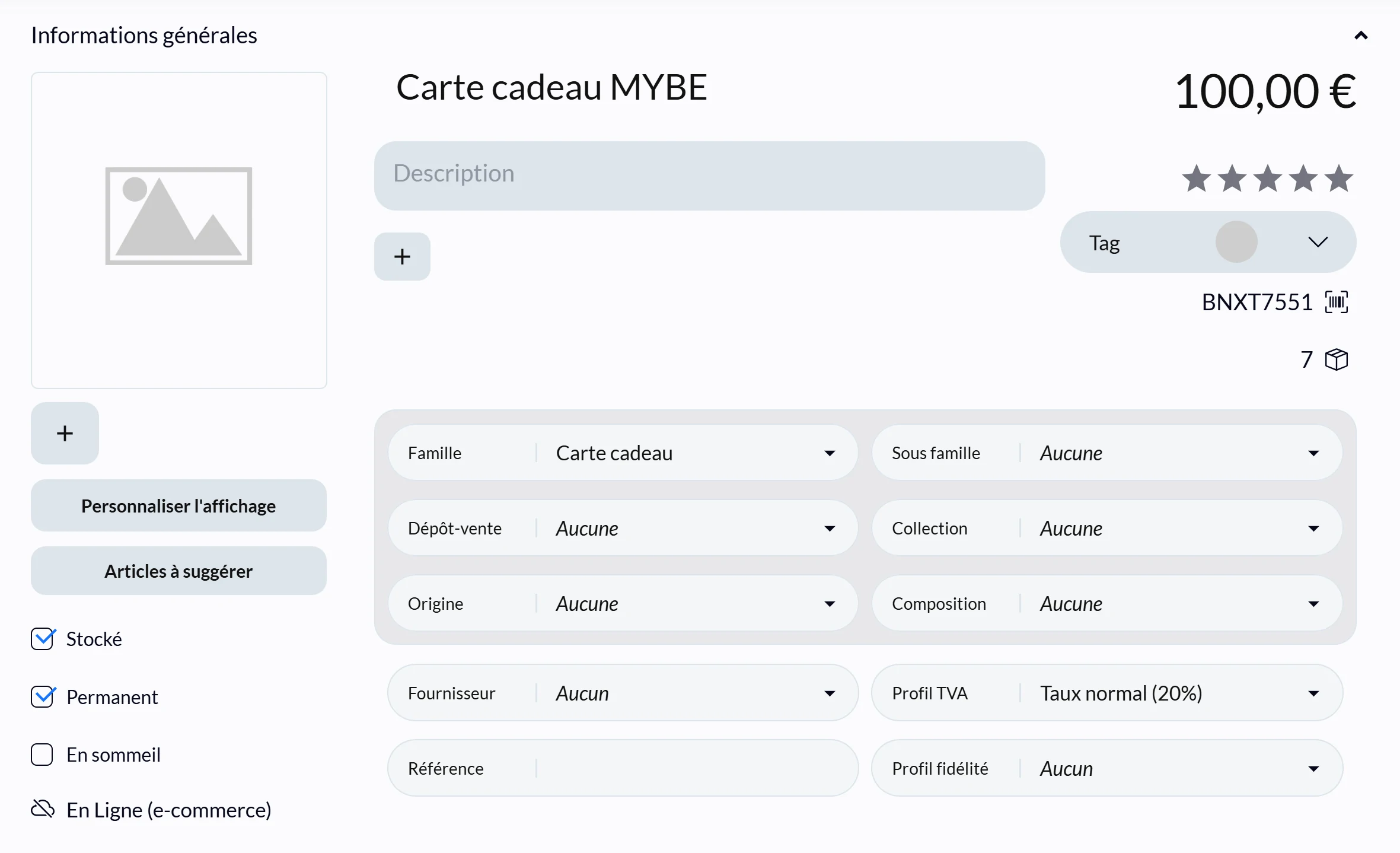Open the Collection dropdown
Viewport: 1400px width, 853px height.
coord(1106,528)
